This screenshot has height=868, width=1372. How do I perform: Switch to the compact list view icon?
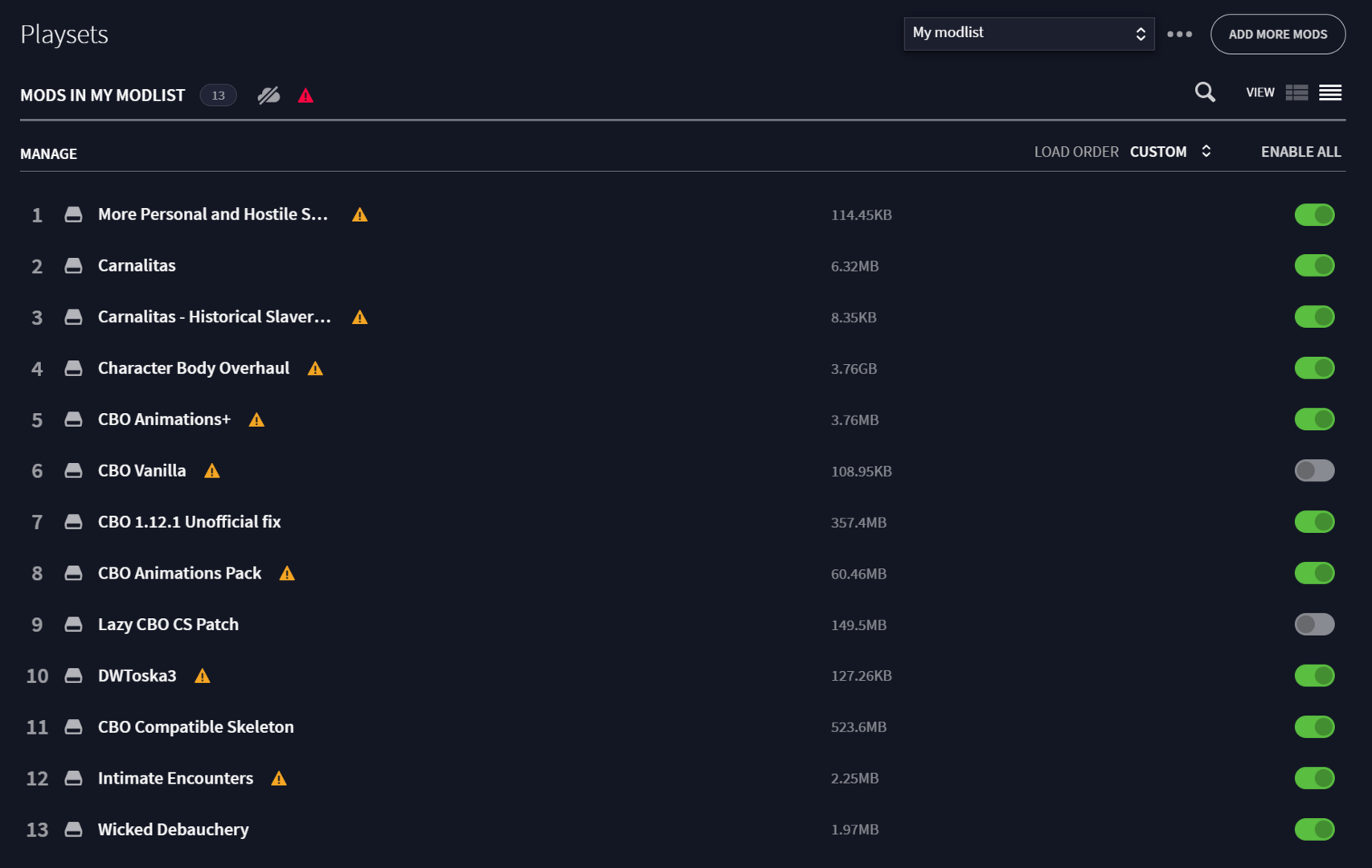click(x=1330, y=92)
